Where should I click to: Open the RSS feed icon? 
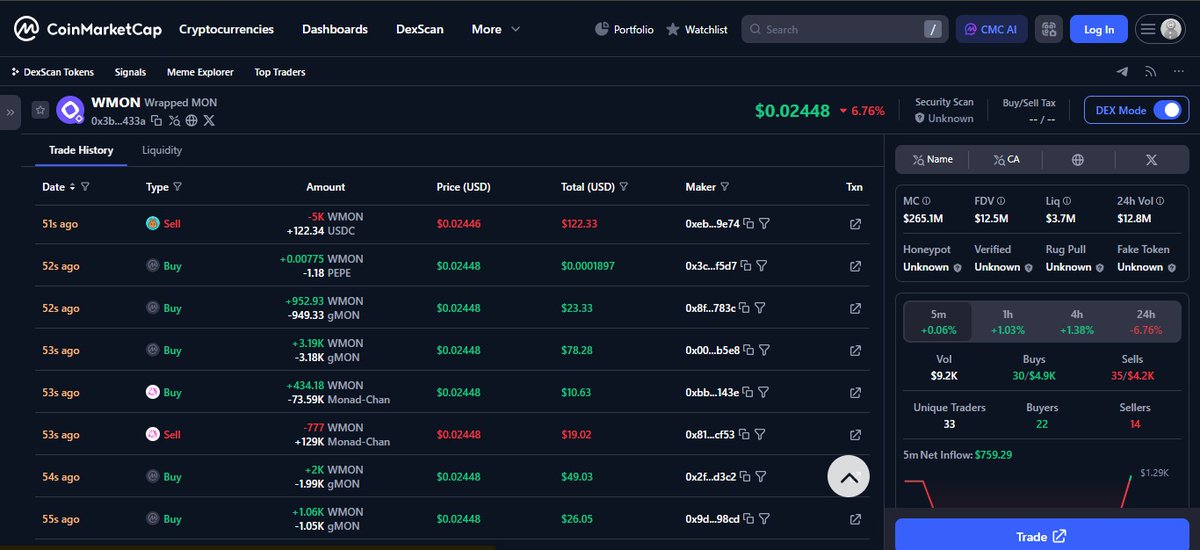(1151, 72)
